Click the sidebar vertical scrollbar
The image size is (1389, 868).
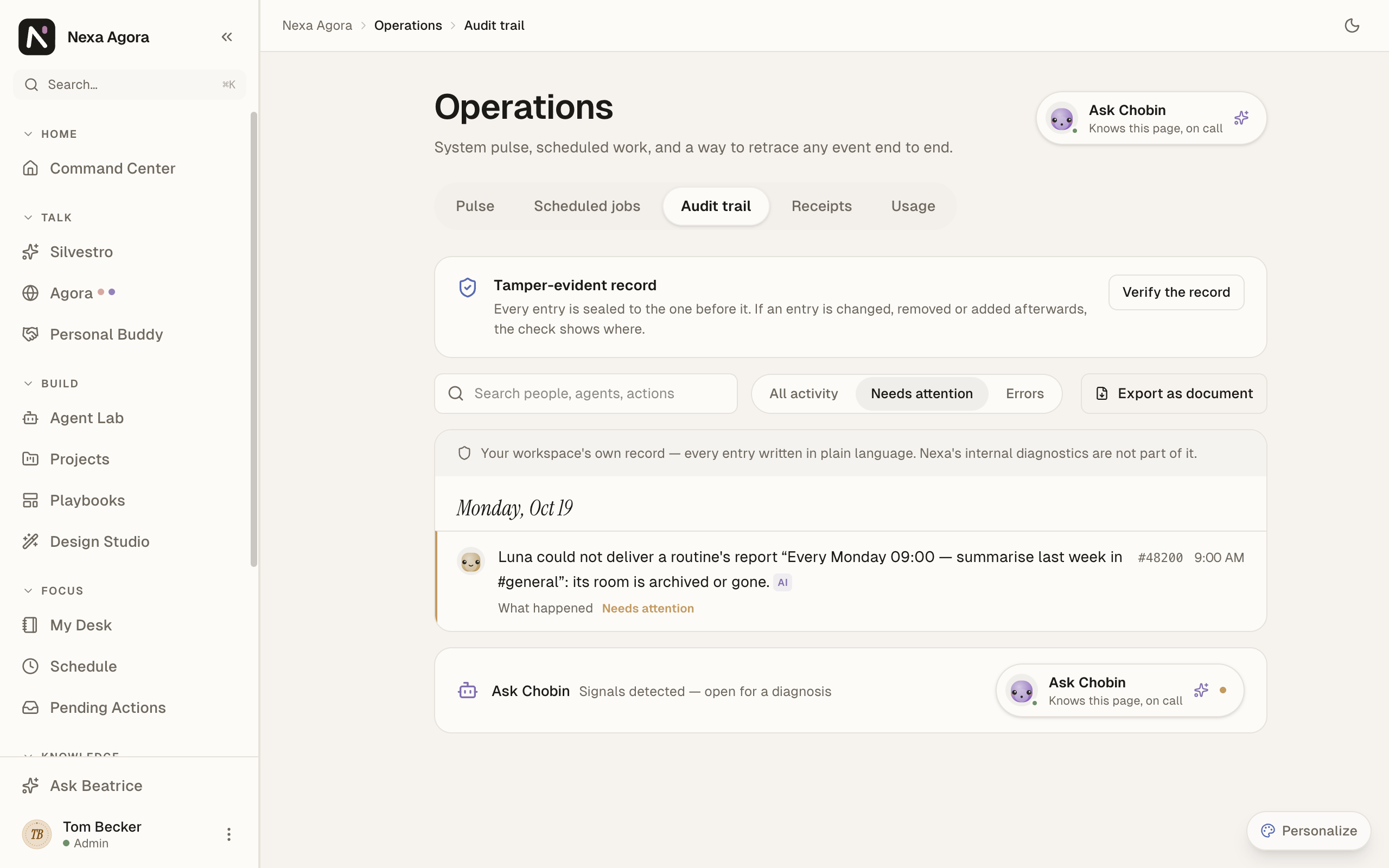pyautogui.click(x=254, y=339)
